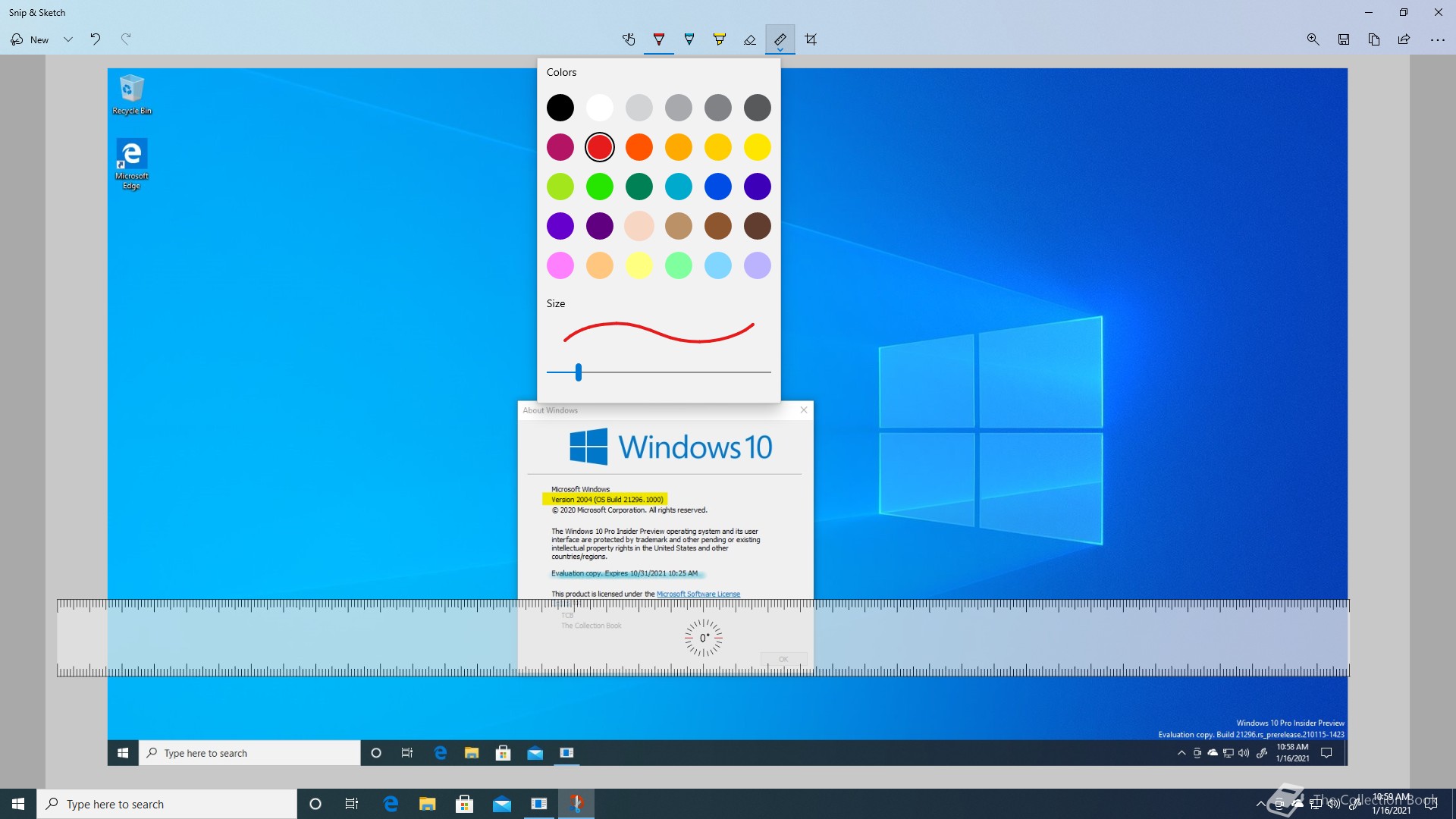
Task: Open Mail app from taskbar
Action: pos(502,804)
